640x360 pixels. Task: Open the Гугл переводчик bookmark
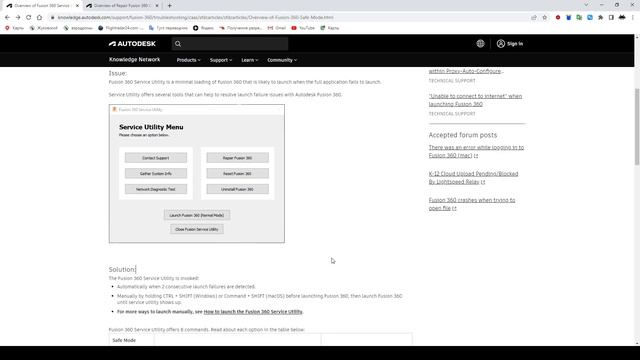pyautogui.click(x=168, y=28)
